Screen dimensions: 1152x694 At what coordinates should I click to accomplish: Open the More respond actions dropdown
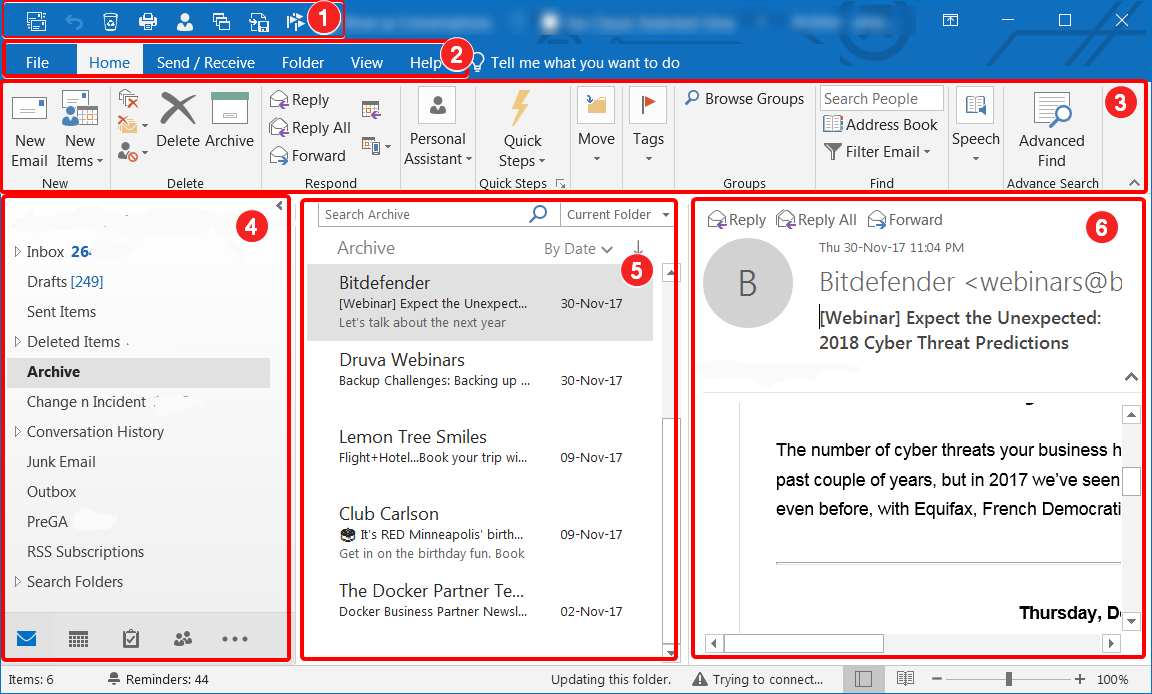point(375,147)
